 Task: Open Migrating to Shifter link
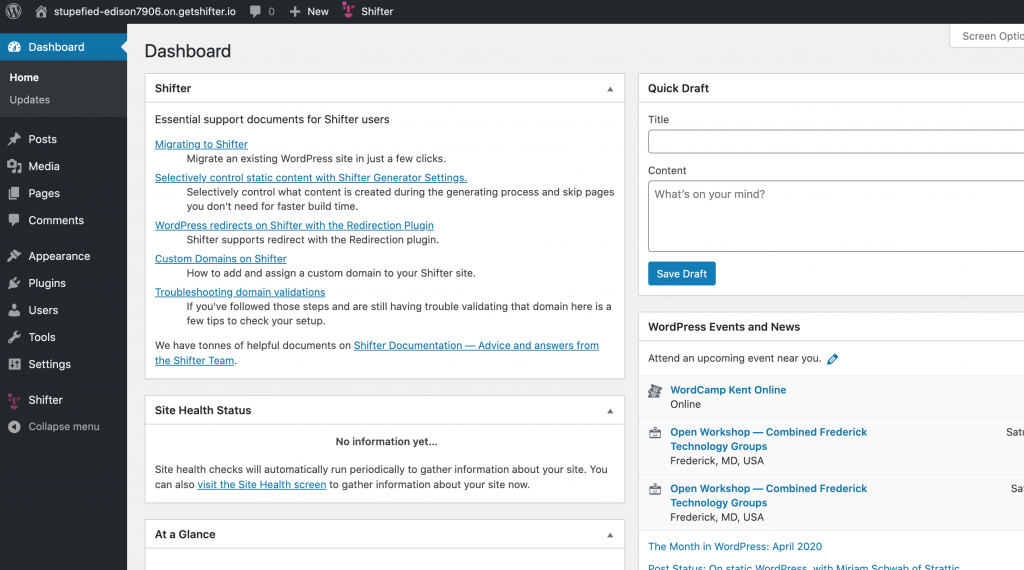point(201,144)
